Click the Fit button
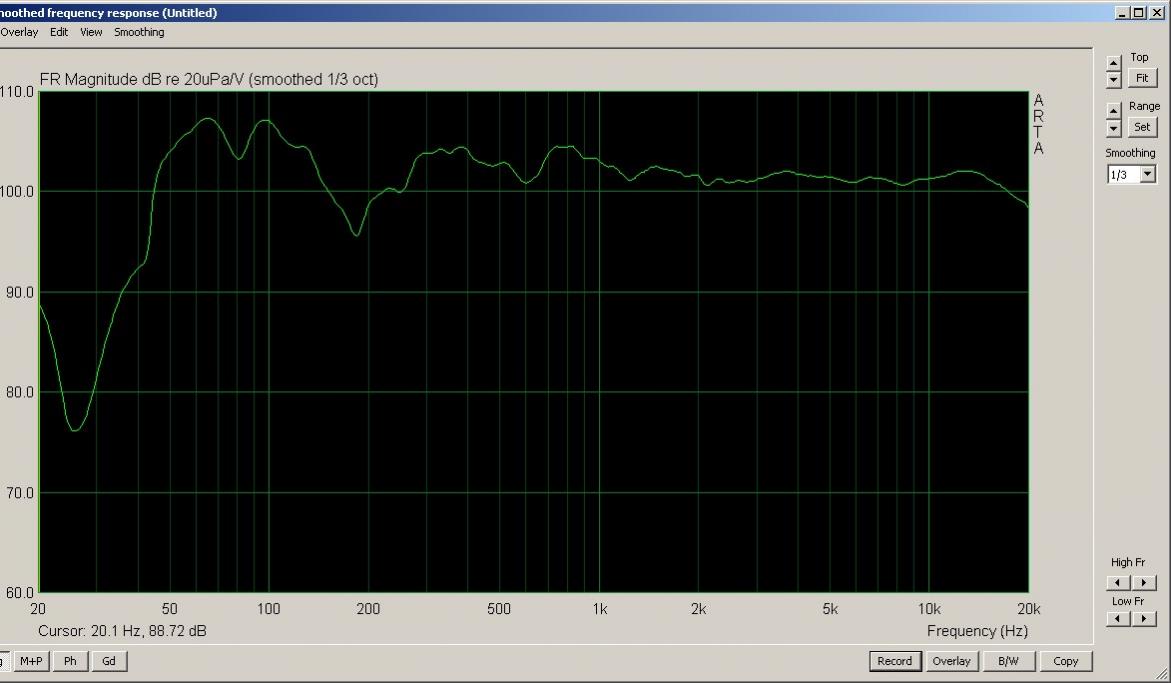The image size is (1171, 683). click(1142, 78)
